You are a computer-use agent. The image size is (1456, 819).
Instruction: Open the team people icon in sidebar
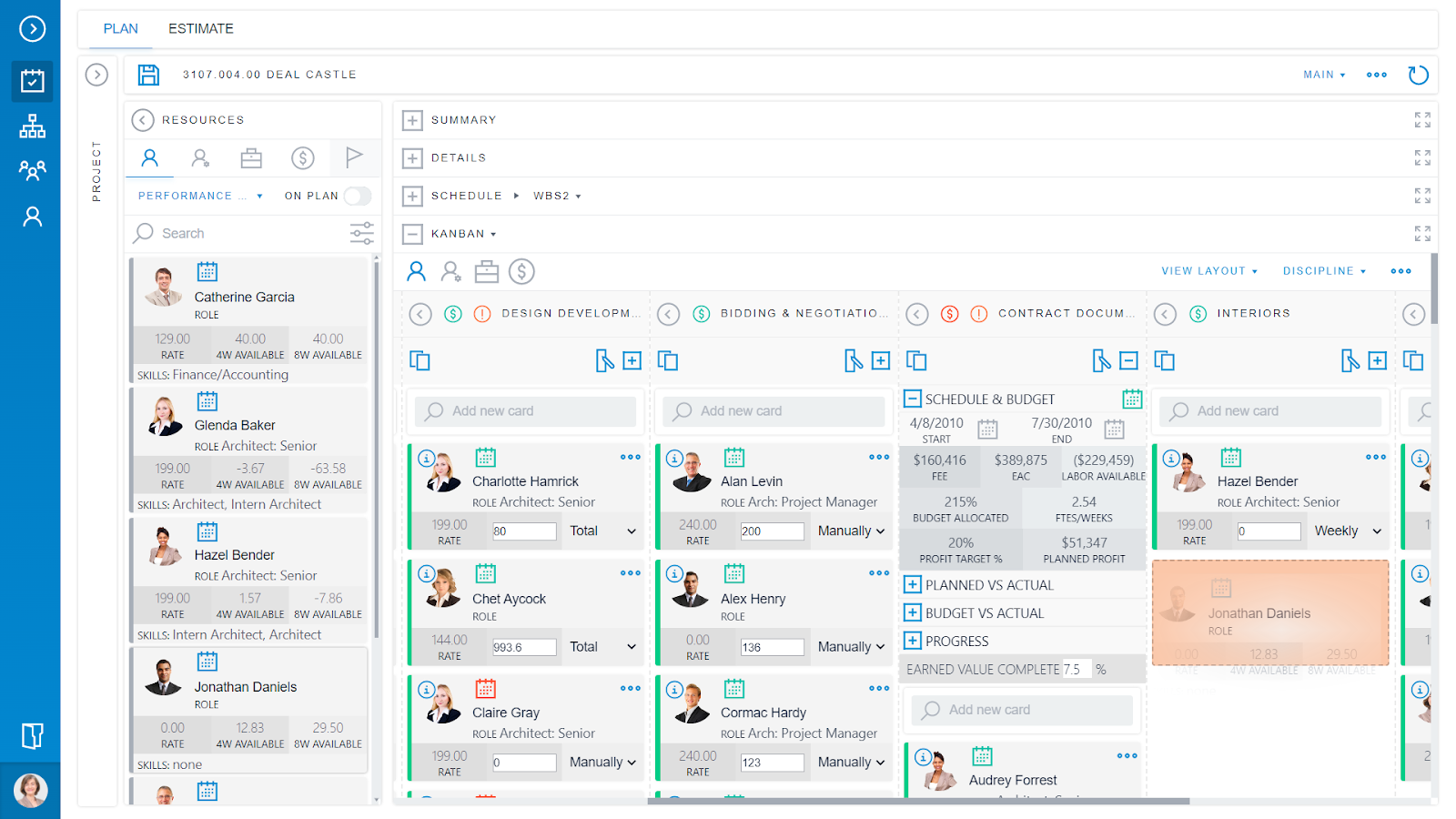pyautogui.click(x=32, y=170)
